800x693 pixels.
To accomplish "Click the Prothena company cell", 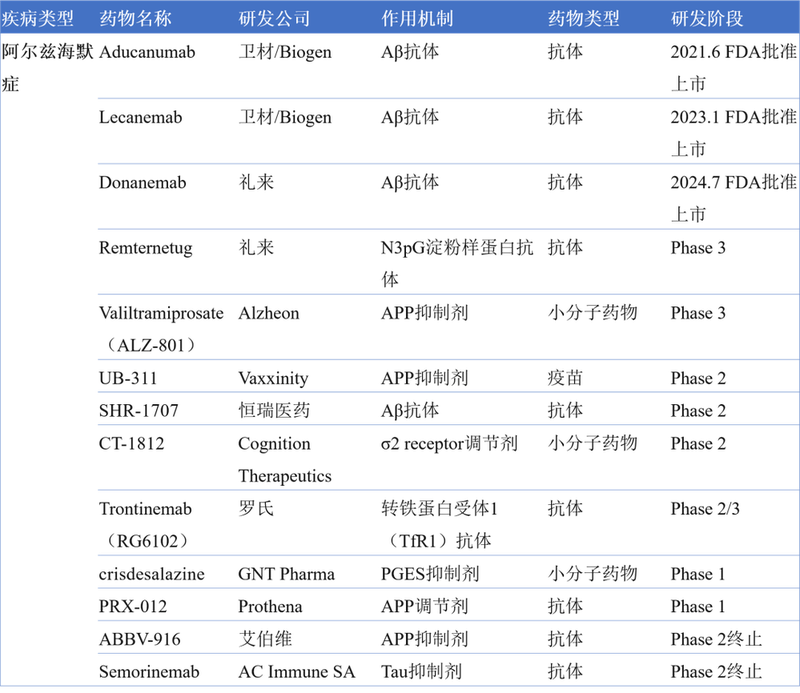I will [x=270, y=607].
